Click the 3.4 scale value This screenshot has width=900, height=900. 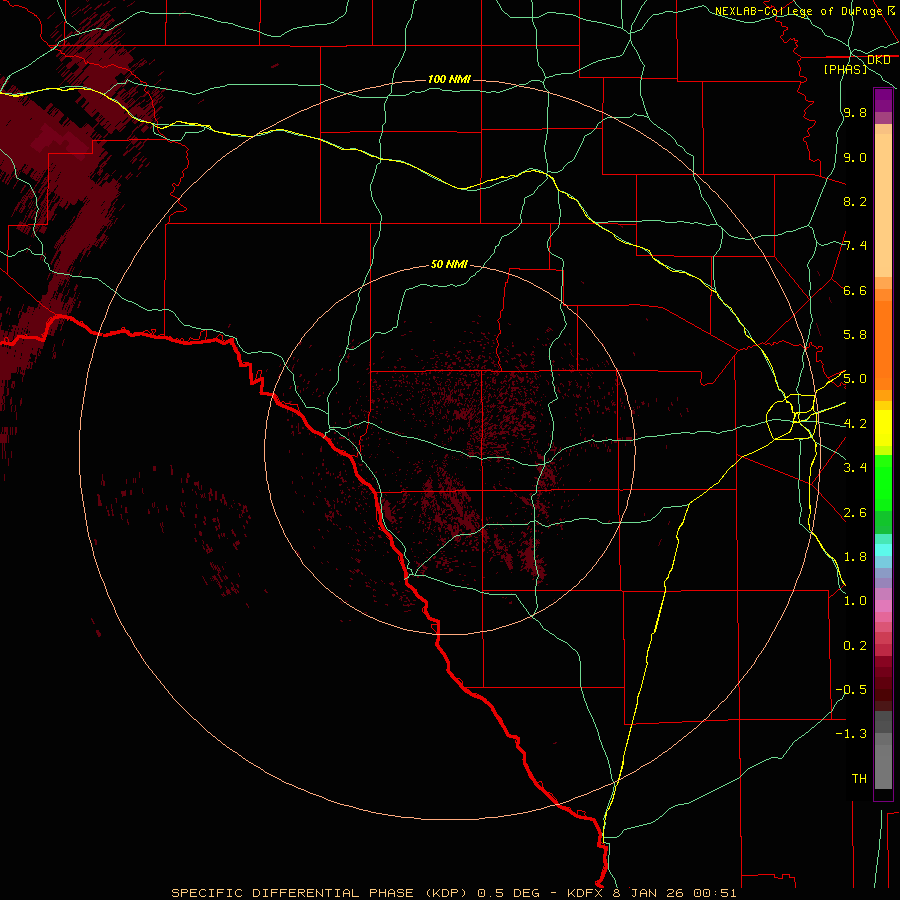(x=855, y=468)
